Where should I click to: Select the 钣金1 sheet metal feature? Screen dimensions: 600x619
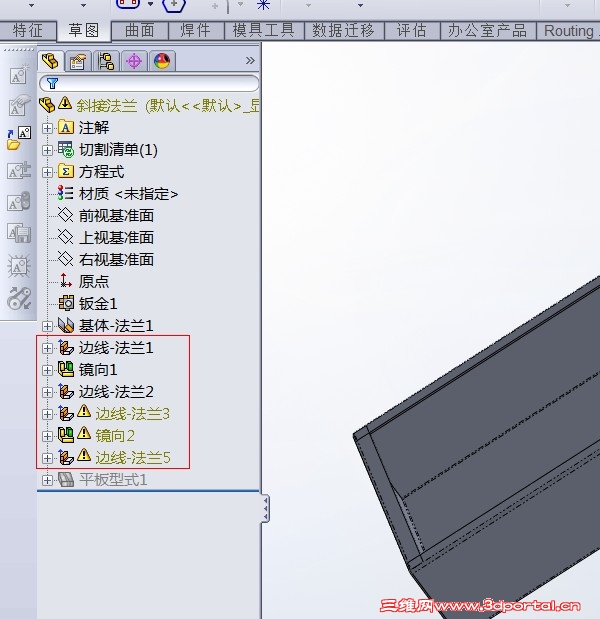tap(88, 304)
